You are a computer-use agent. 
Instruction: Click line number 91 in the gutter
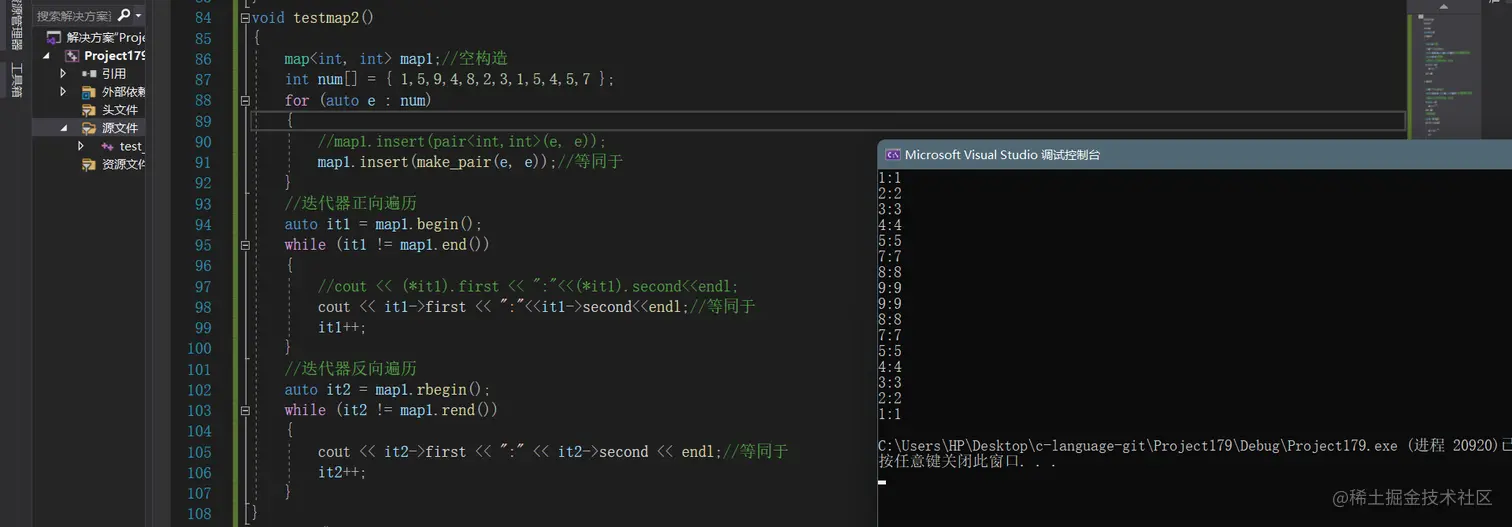(x=203, y=162)
